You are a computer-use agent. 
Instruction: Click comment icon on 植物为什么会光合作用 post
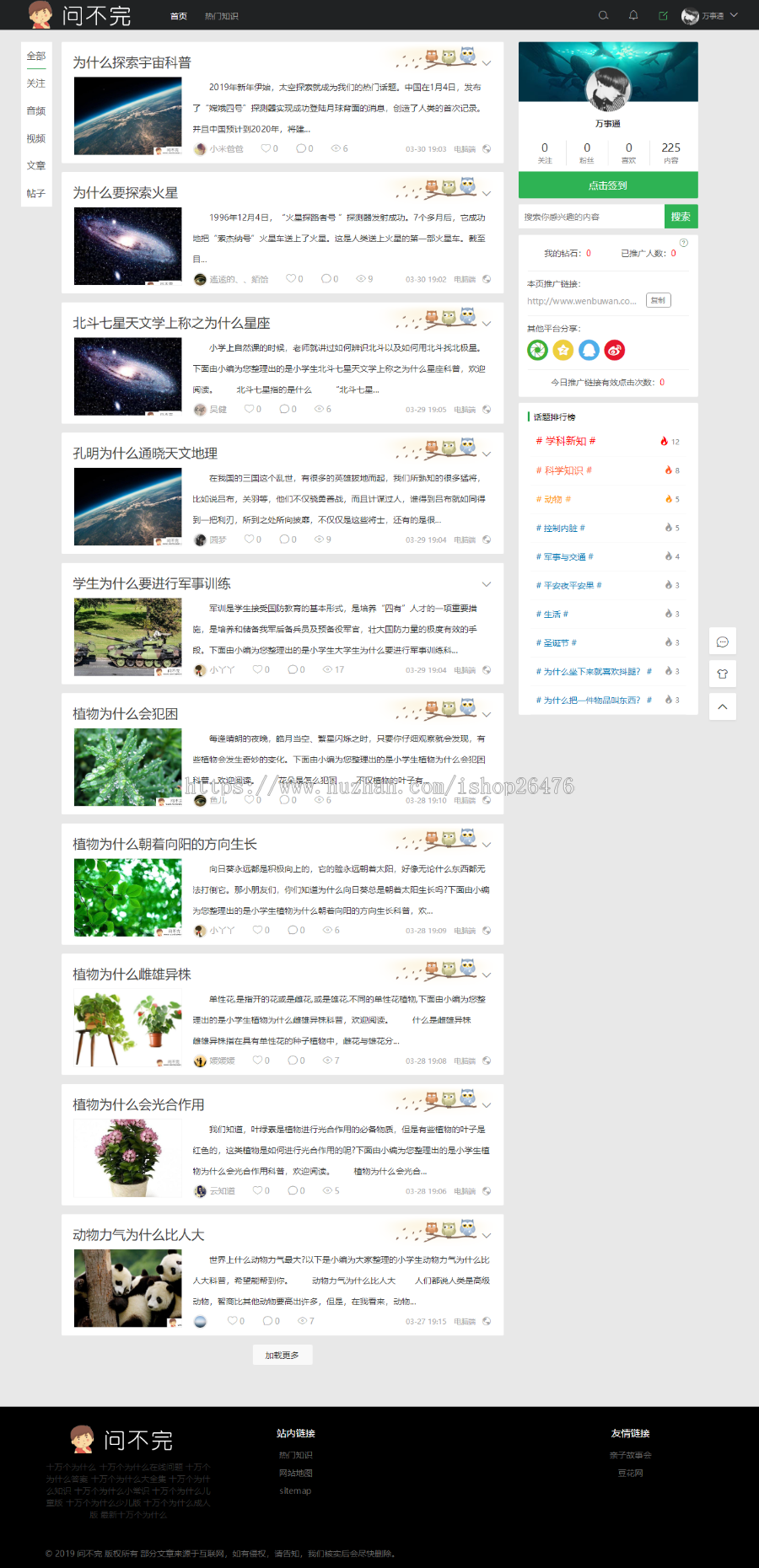(x=292, y=1190)
